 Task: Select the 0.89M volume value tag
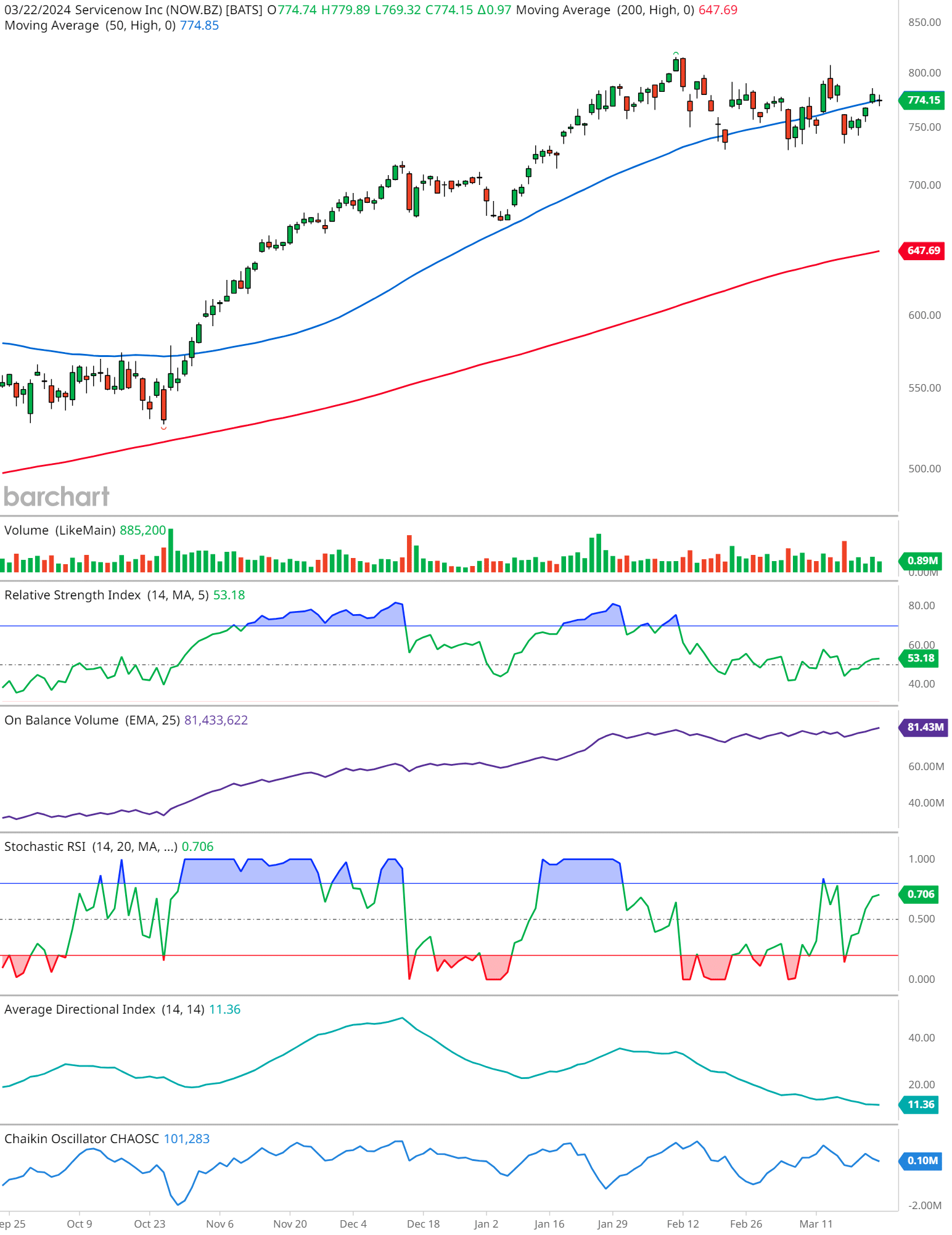click(922, 560)
